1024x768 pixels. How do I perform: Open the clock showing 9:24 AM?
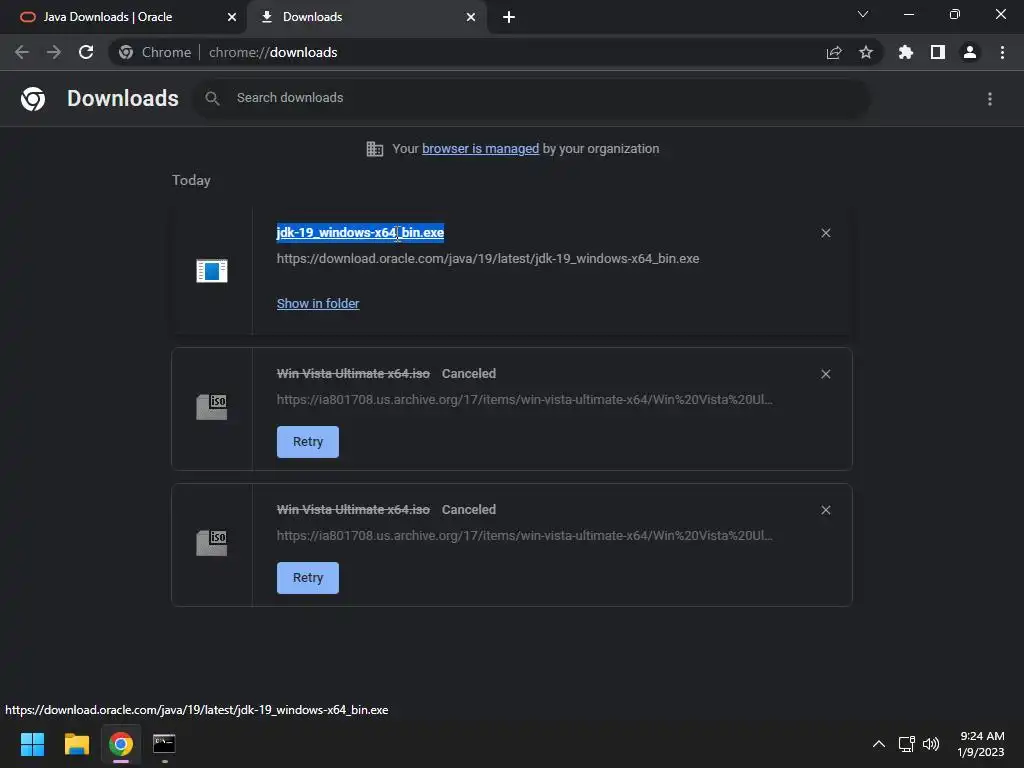[x=980, y=744]
